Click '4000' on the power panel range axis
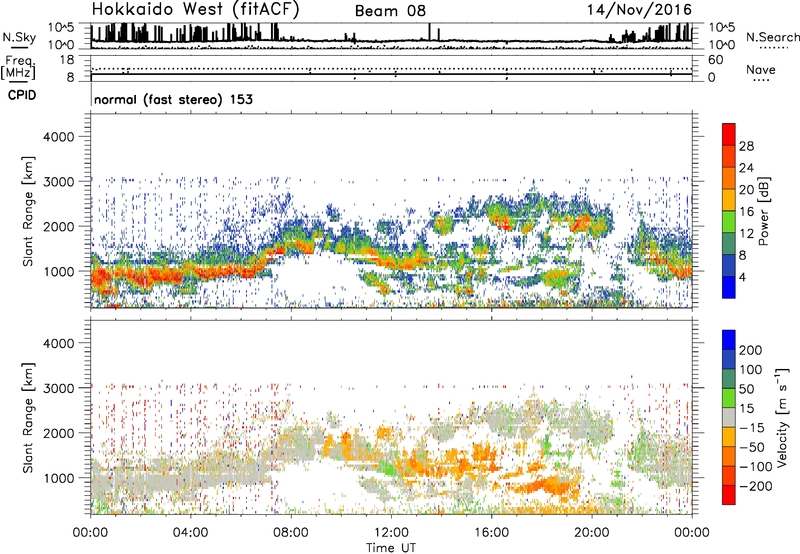800x554 pixels. point(59,137)
